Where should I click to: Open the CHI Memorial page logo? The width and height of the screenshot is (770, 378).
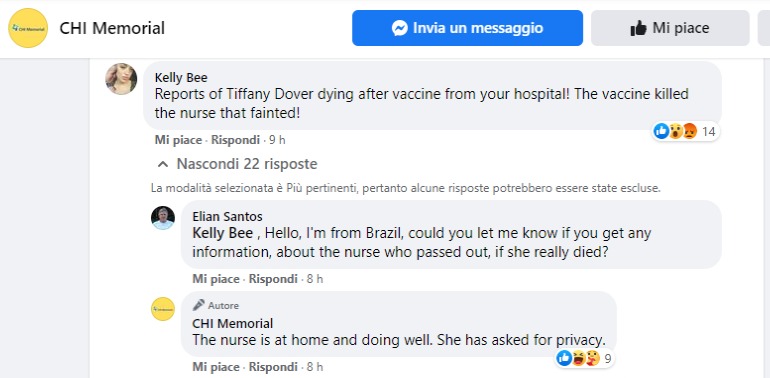(28, 28)
